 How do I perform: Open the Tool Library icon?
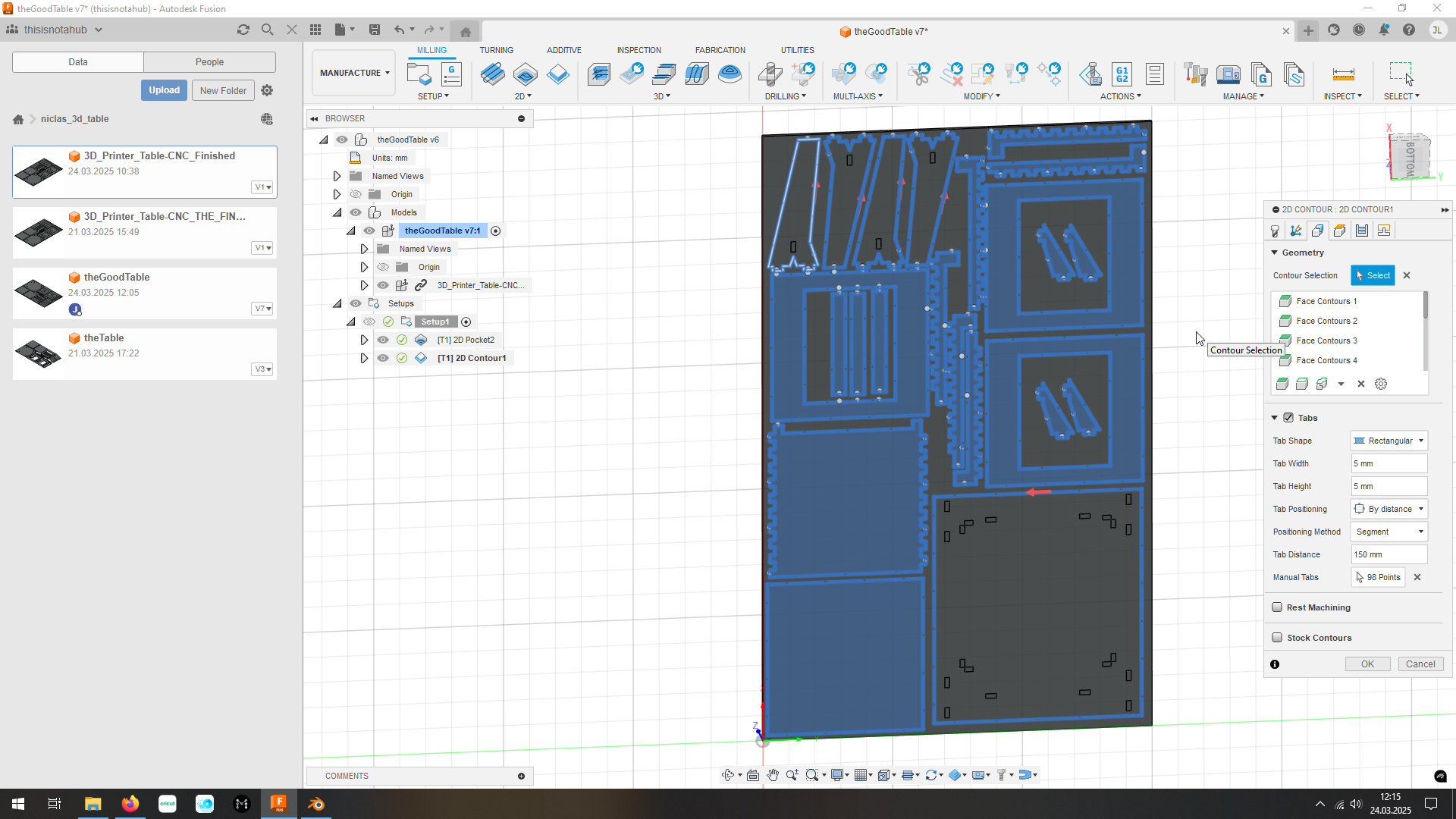(1196, 74)
